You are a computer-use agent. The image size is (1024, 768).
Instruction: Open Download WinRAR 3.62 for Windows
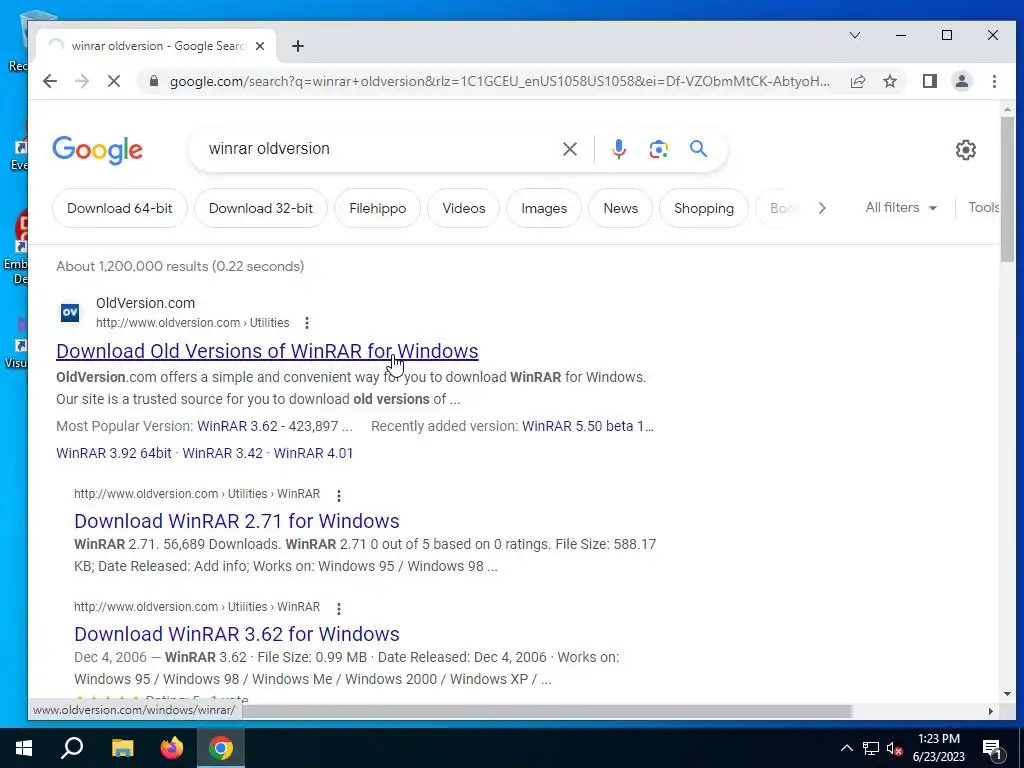(x=236, y=634)
